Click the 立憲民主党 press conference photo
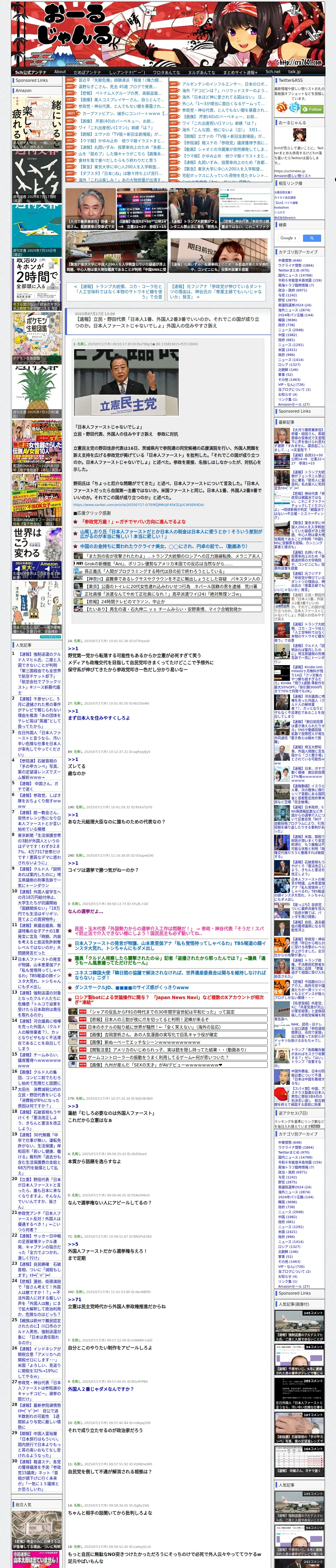This screenshot has width=336, height=1568. pyautogui.click(x=126, y=382)
